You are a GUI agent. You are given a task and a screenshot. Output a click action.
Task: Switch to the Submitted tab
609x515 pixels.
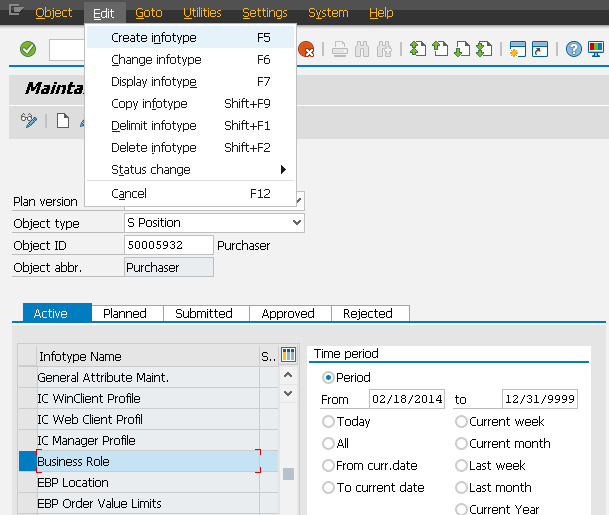pyautogui.click(x=206, y=313)
